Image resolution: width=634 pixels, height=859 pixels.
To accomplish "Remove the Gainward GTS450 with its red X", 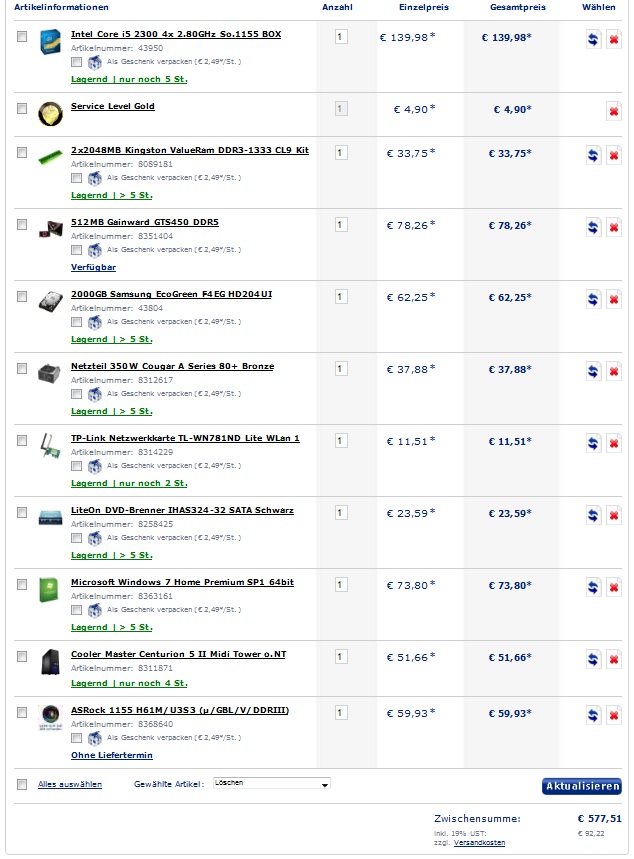I will [x=614, y=228].
